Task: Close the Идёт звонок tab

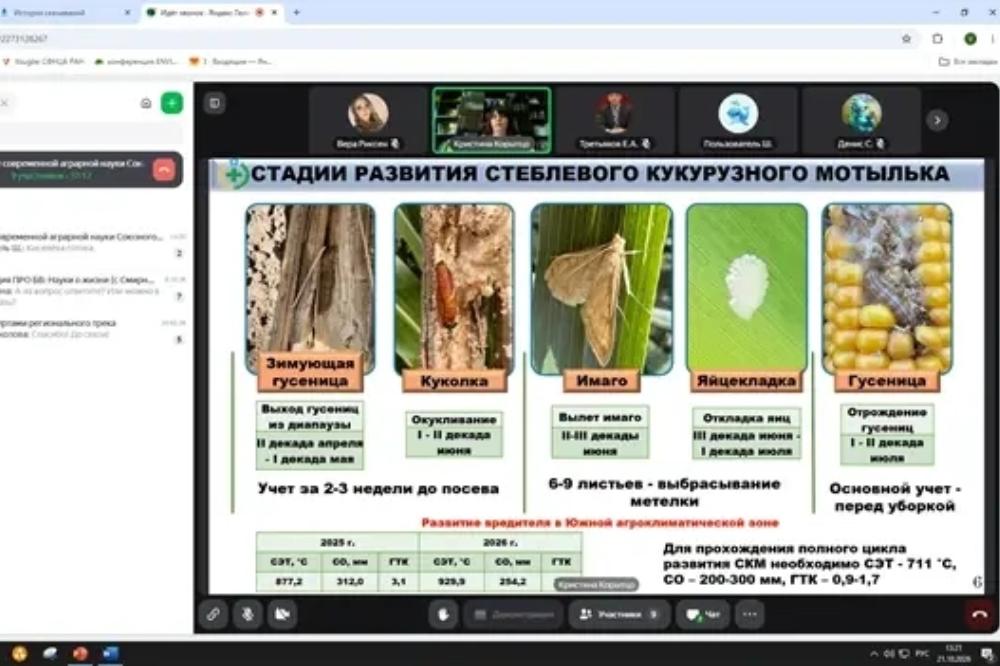Action: [275, 13]
